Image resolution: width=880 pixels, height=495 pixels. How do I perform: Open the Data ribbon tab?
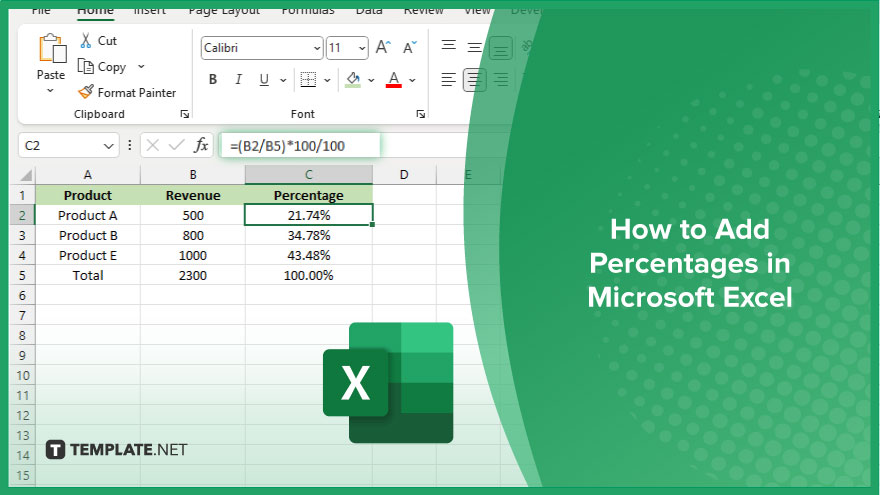click(x=369, y=10)
